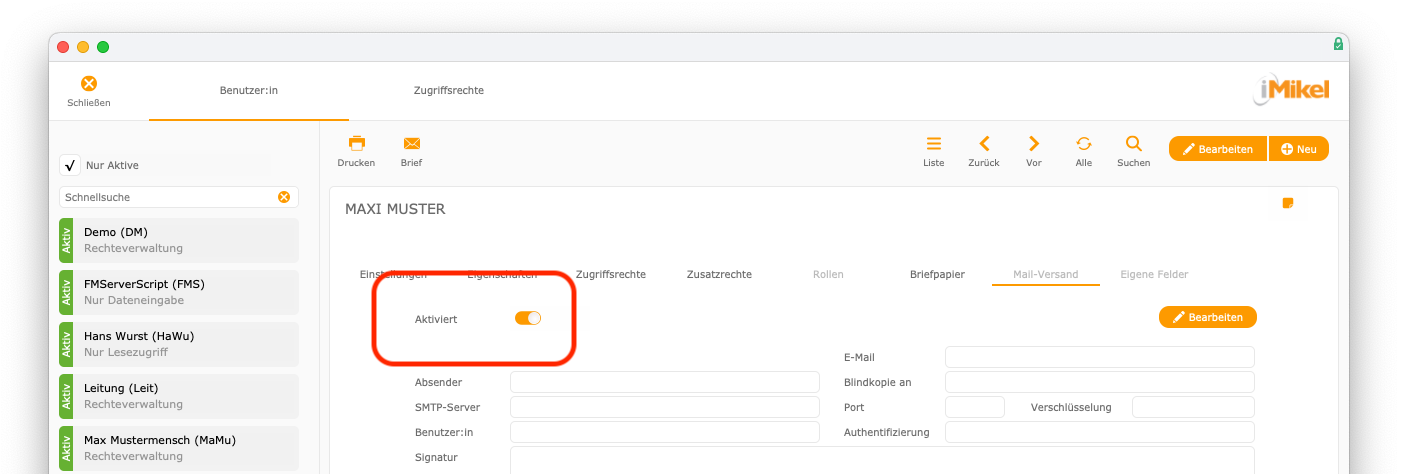Screen dimensions: 1405x474
Task: Click into the Port field
Action: [974, 407]
